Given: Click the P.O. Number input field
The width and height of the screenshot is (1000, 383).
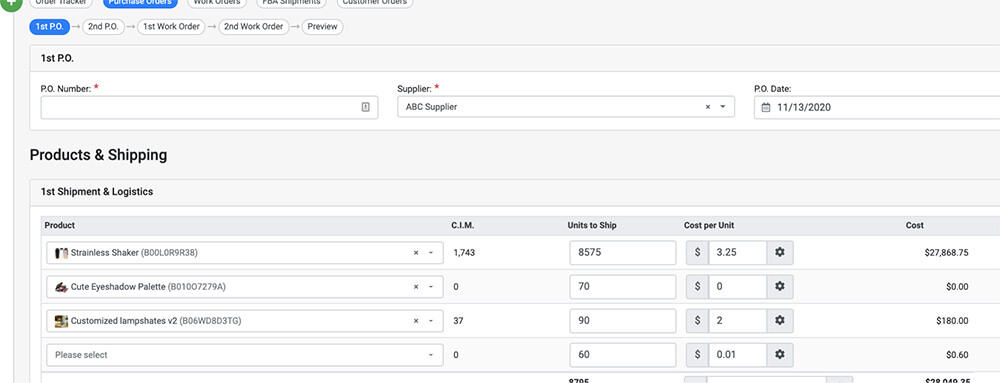Looking at the screenshot, I should click(209, 107).
